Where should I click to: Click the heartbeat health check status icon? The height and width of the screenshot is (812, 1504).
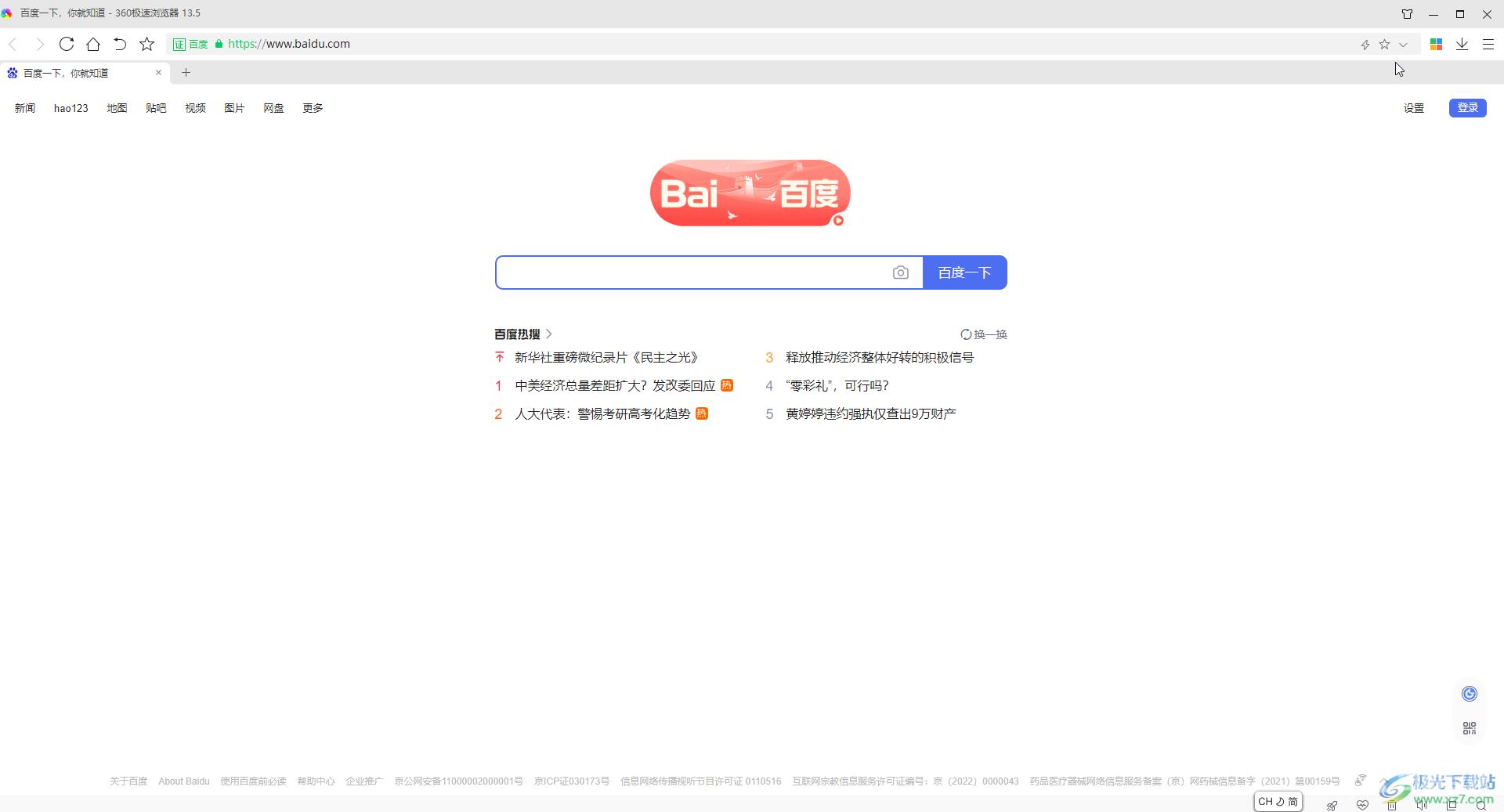[1362, 805]
